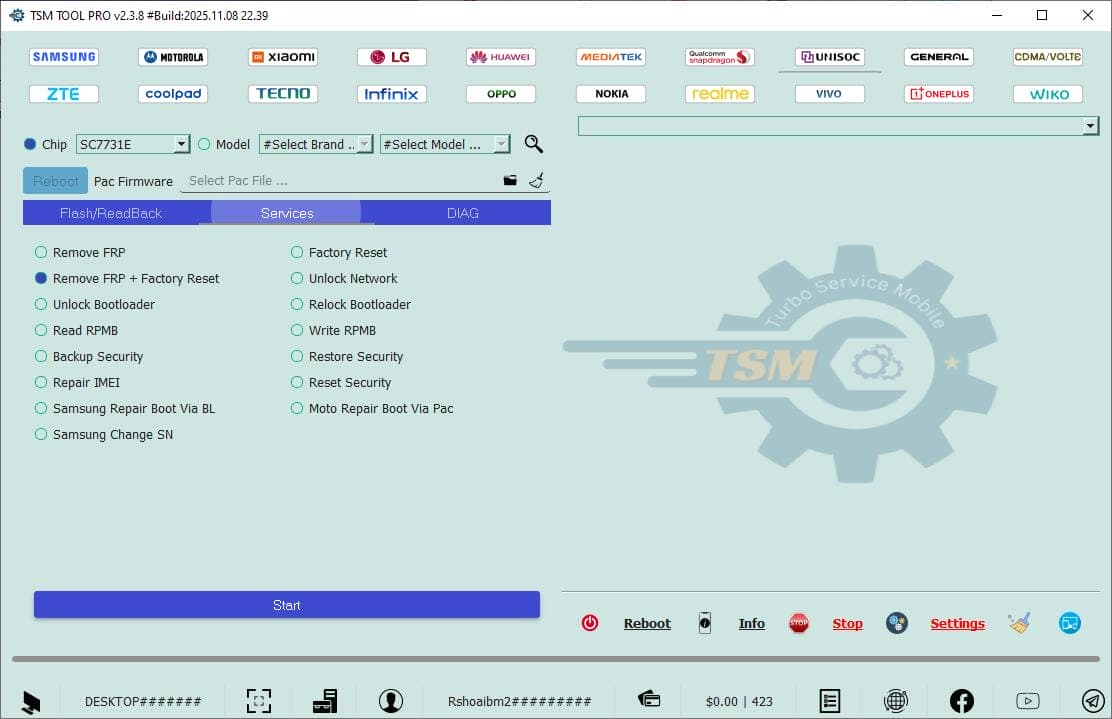Choose the Unlock Bootloader operation

point(41,304)
